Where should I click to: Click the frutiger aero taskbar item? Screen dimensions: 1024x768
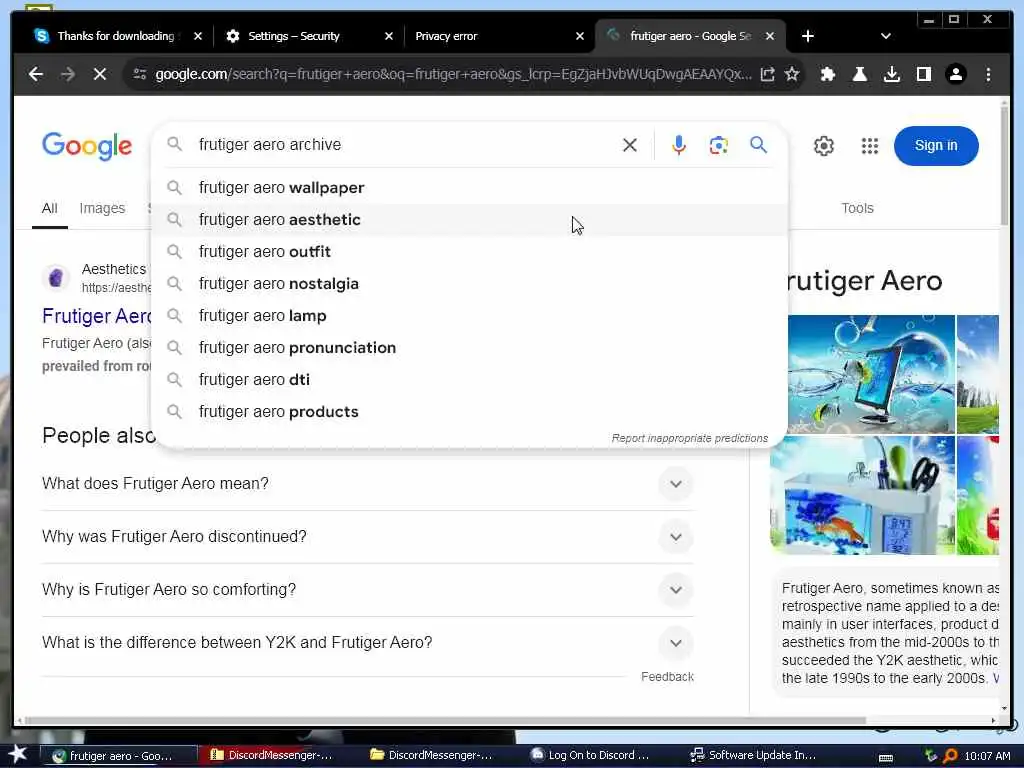click(119, 756)
